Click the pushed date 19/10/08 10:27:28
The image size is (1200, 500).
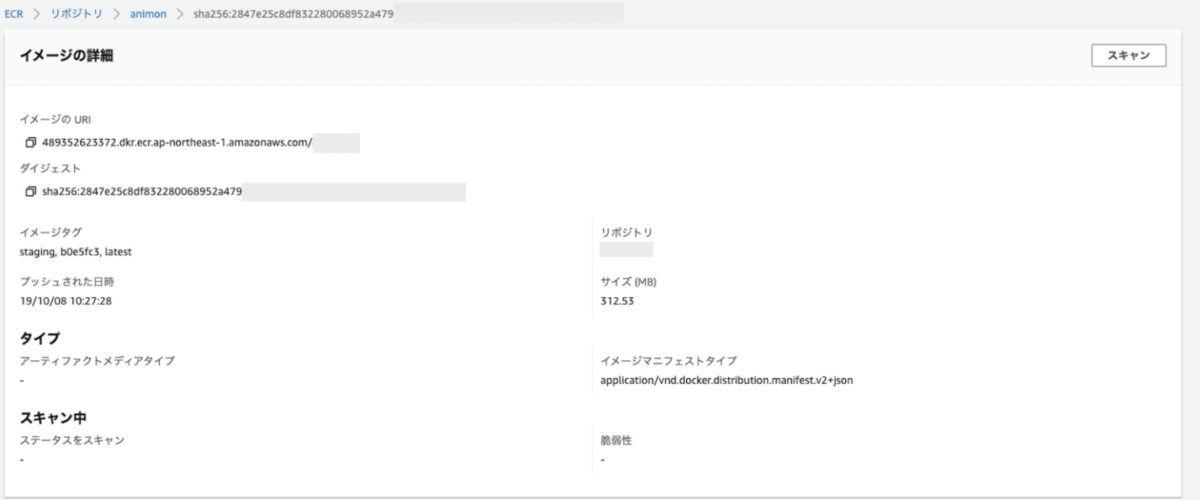pos(66,300)
